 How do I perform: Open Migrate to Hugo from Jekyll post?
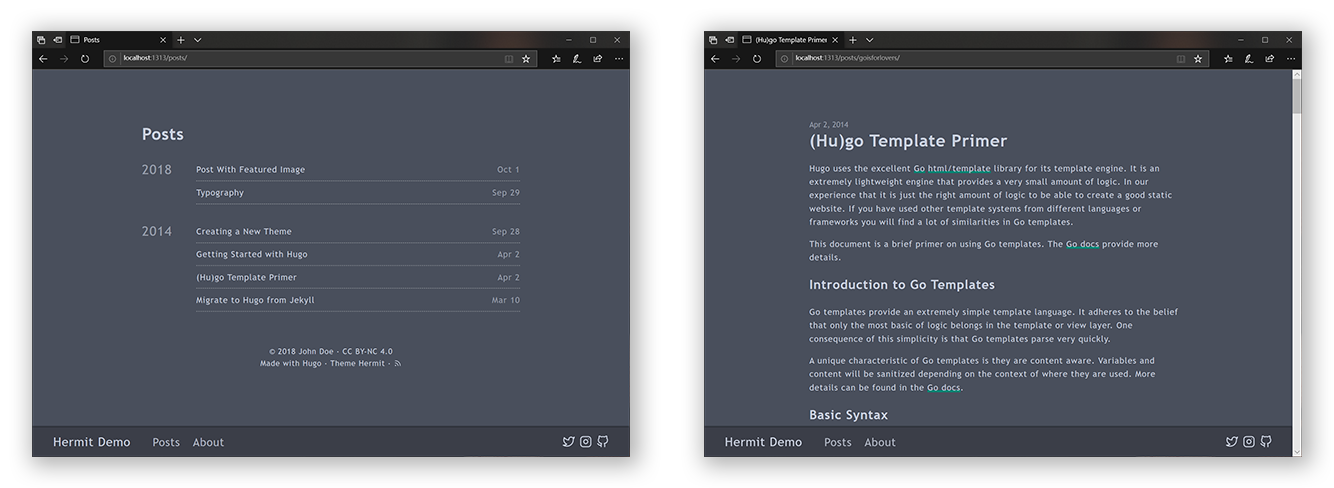click(255, 300)
